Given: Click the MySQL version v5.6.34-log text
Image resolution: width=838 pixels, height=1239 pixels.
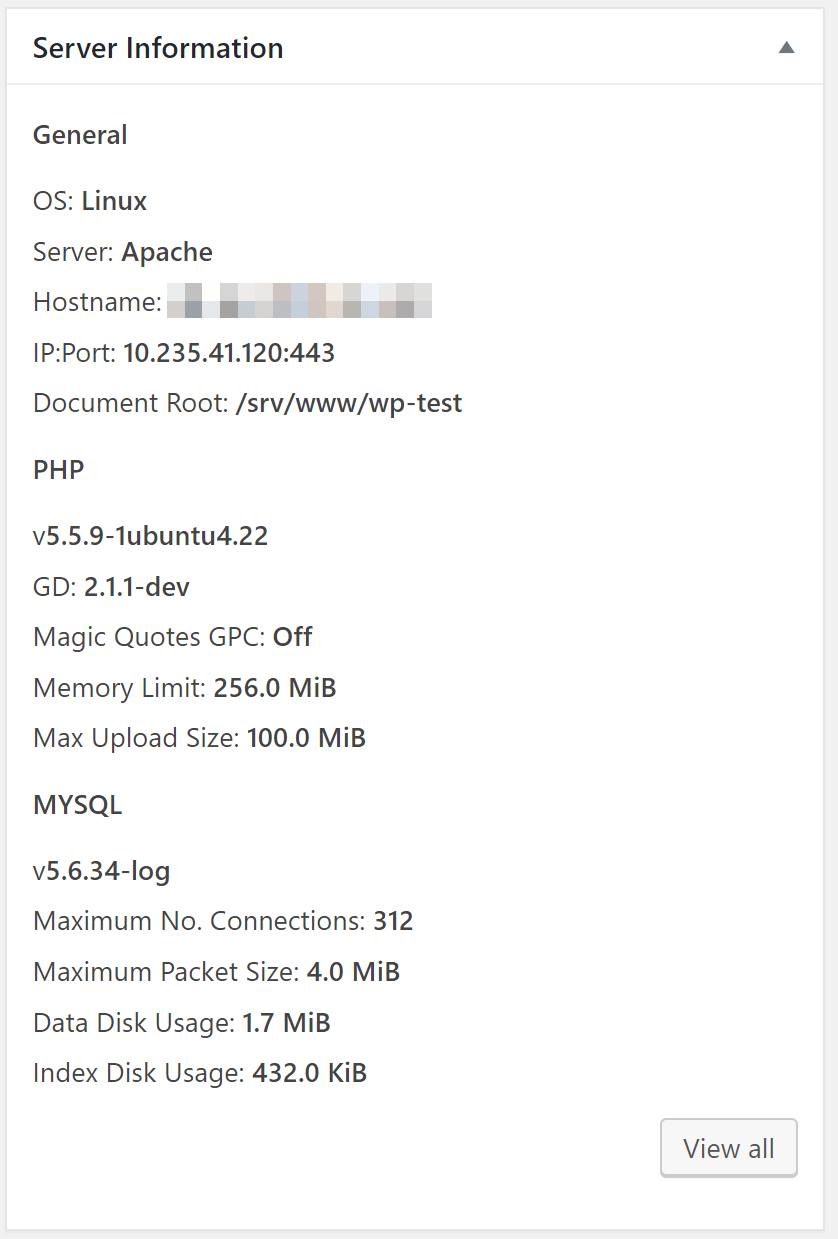Looking at the screenshot, I should [102, 871].
